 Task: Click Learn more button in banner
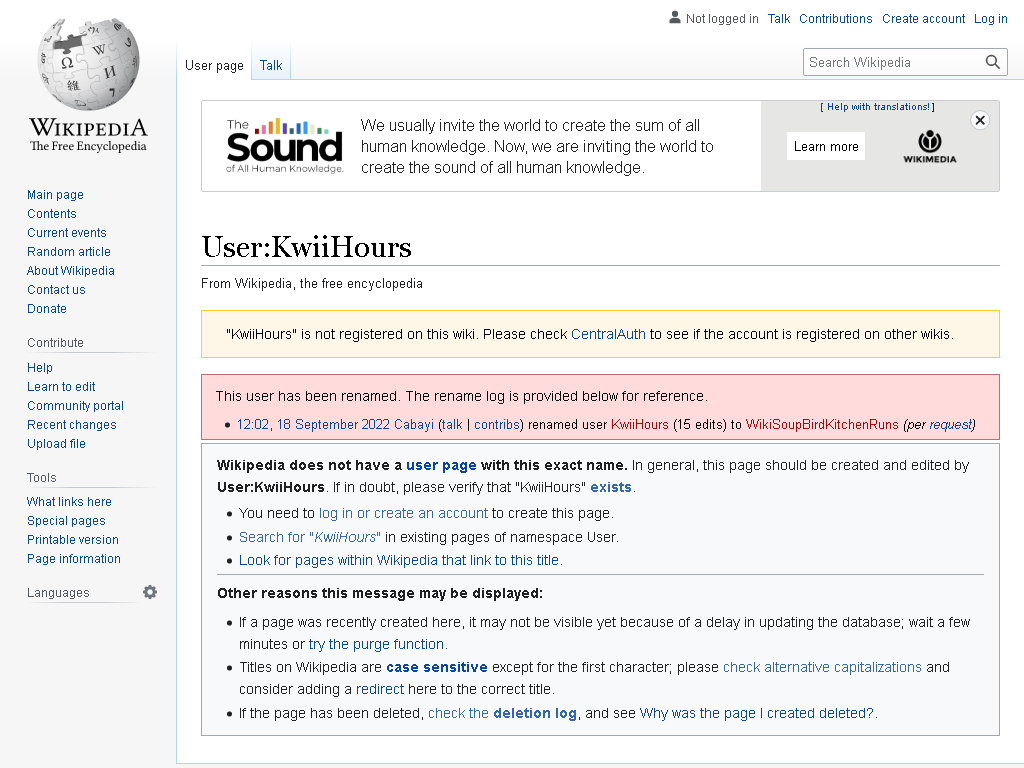tap(825, 146)
